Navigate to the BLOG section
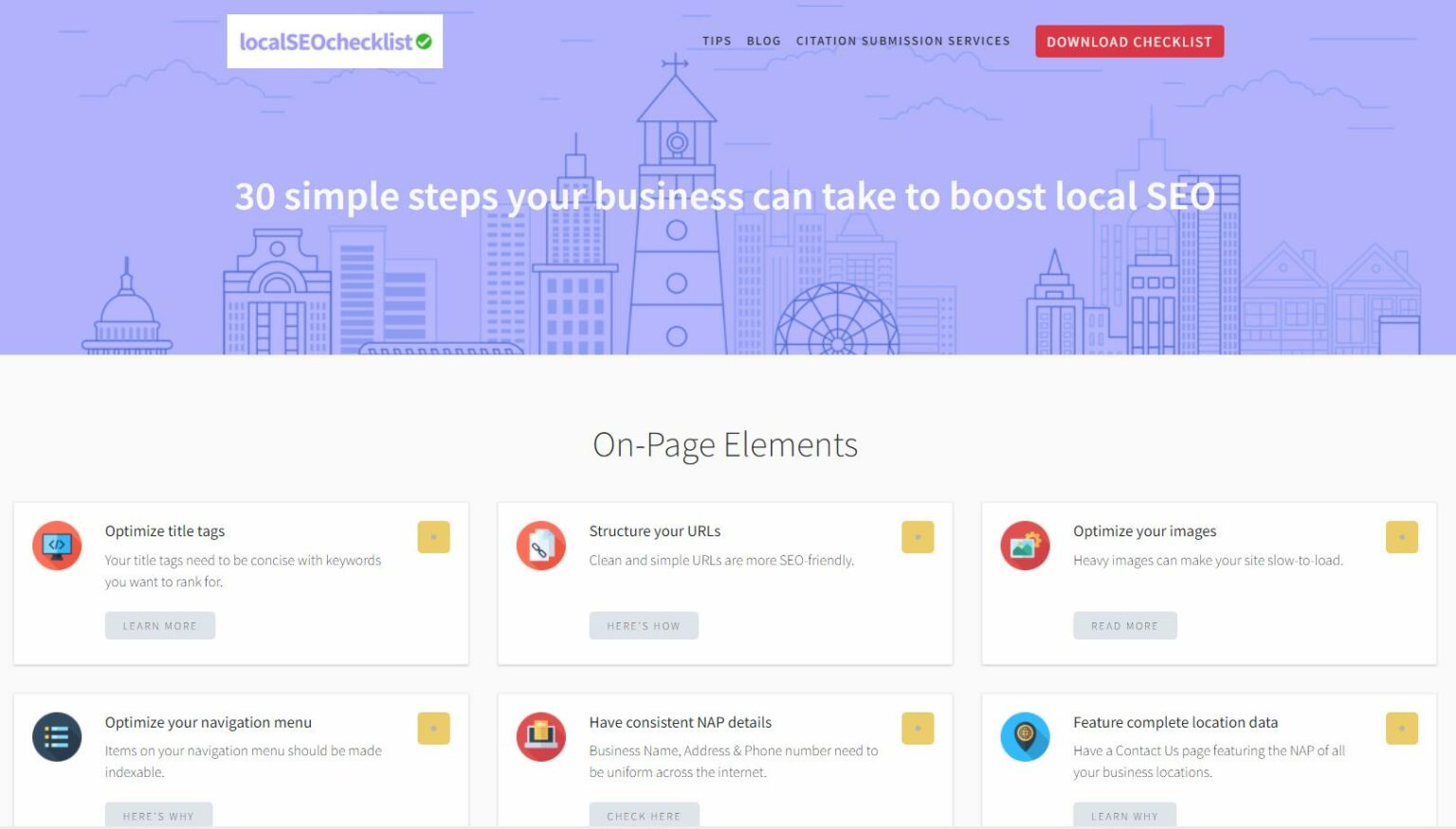The width and height of the screenshot is (1456, 829). [764, 41]
